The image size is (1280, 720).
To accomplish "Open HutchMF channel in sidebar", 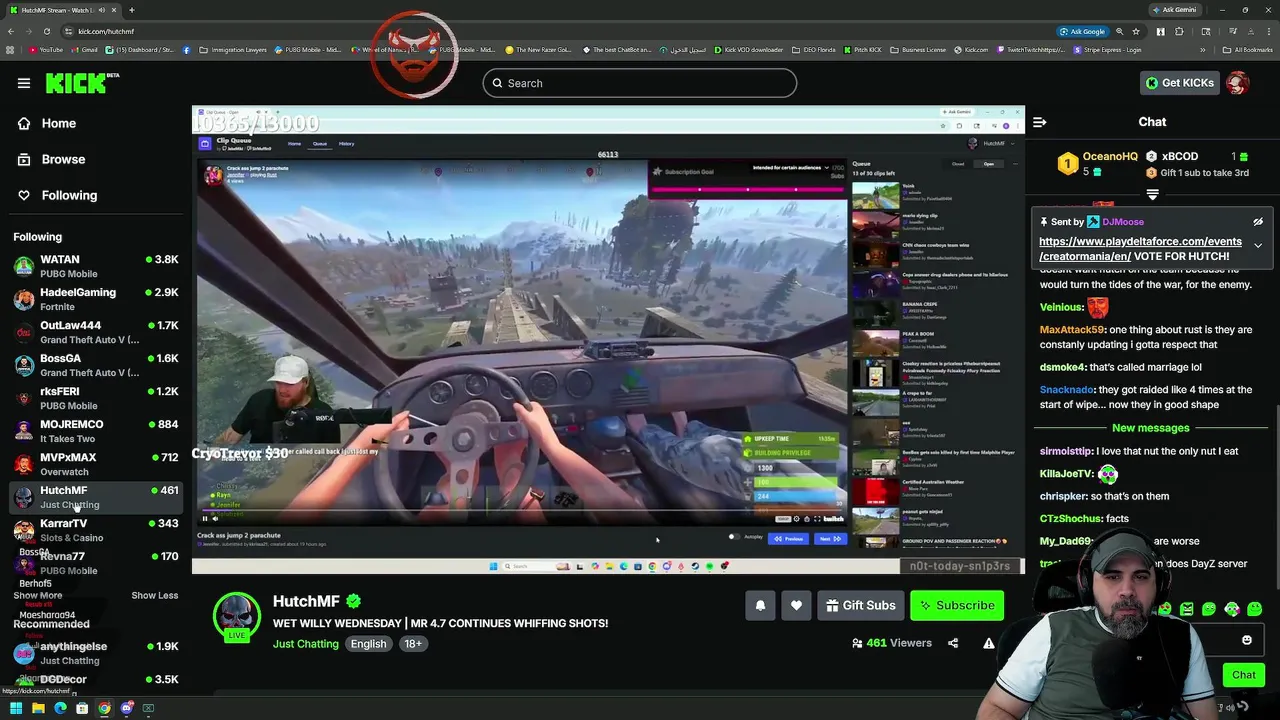I will (x=96, y=497).
